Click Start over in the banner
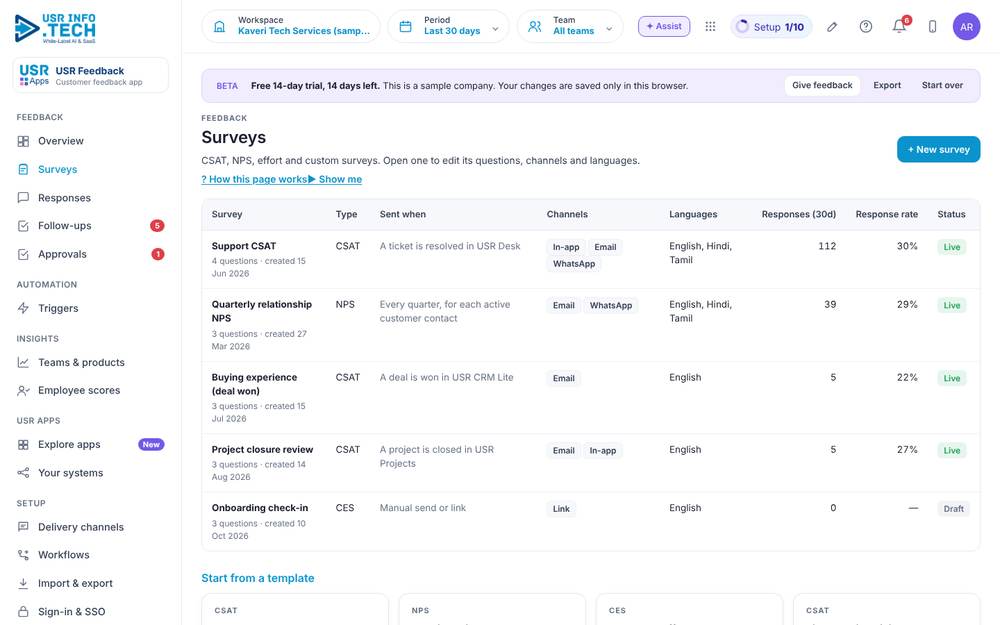The height and width of the screenshot is (625, 1000). tap(942, 85)
